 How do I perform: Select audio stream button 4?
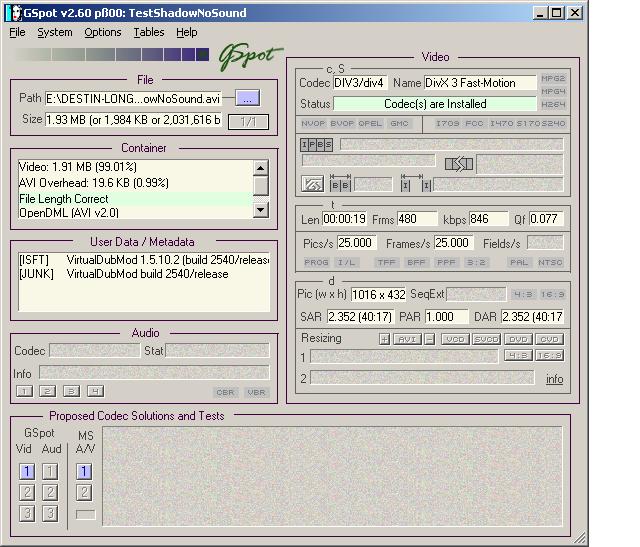pyautogui.click(x=96, y=391)
